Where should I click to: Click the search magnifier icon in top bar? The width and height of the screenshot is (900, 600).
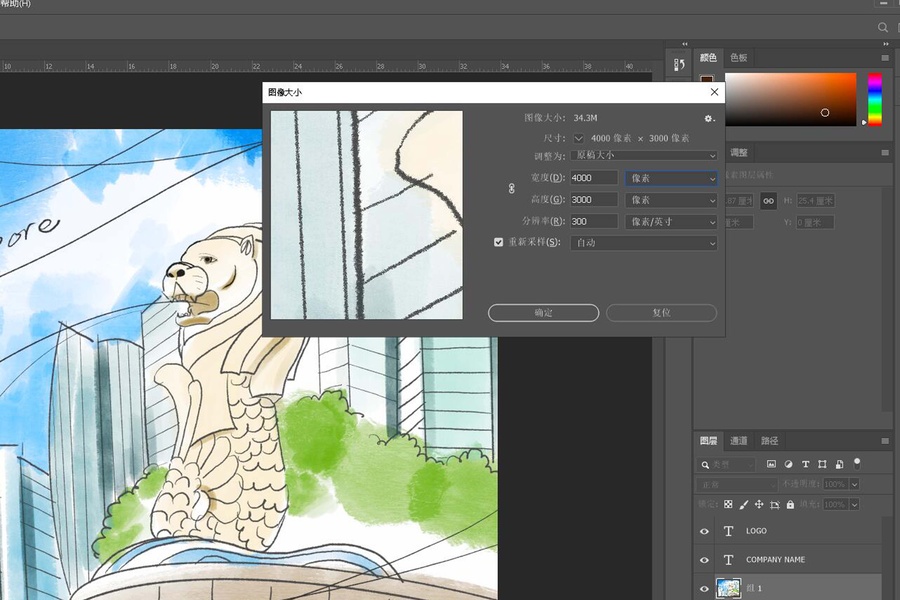click(883, 27)
